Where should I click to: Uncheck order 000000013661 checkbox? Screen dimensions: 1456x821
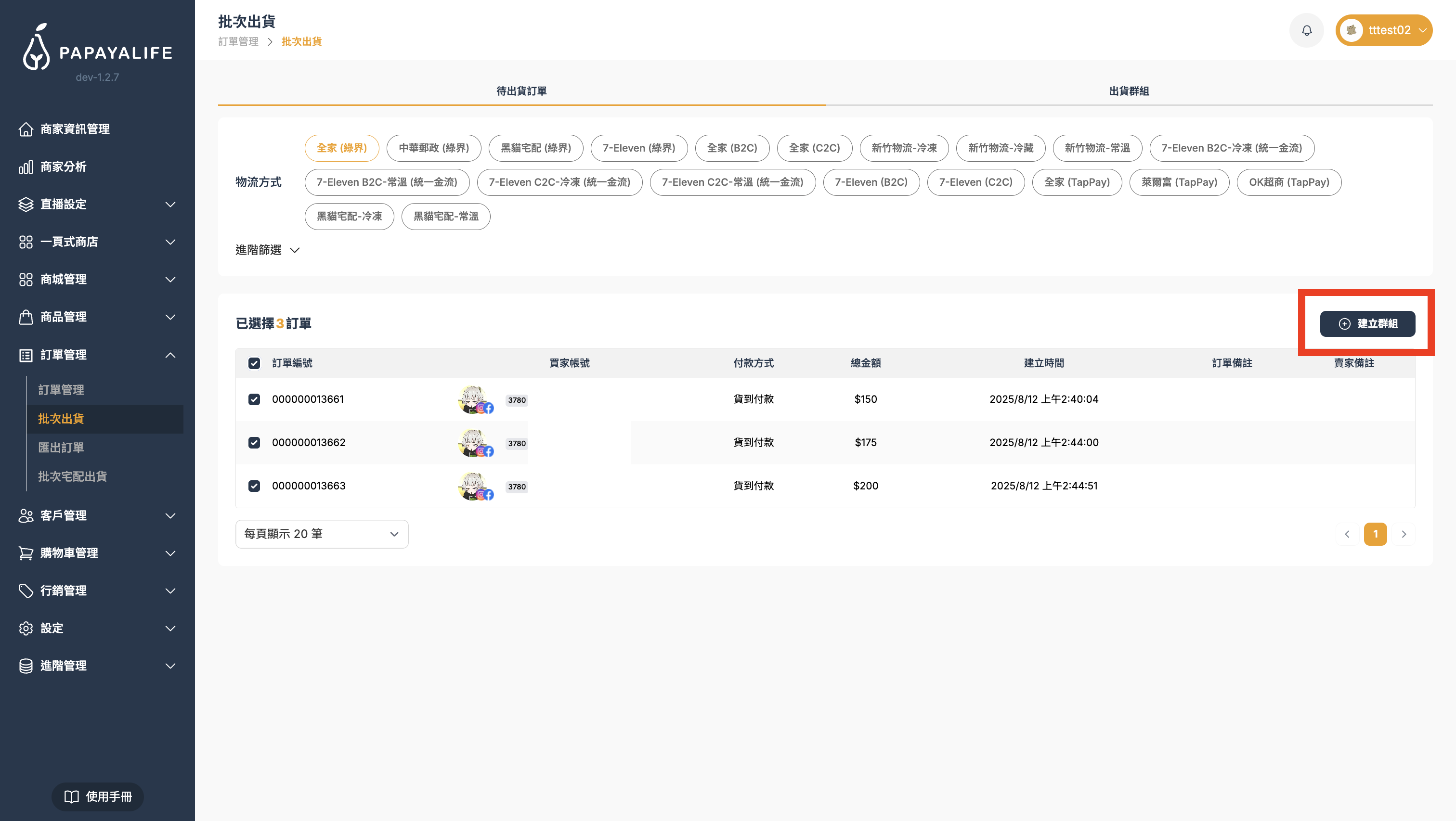tap(254, 399)
